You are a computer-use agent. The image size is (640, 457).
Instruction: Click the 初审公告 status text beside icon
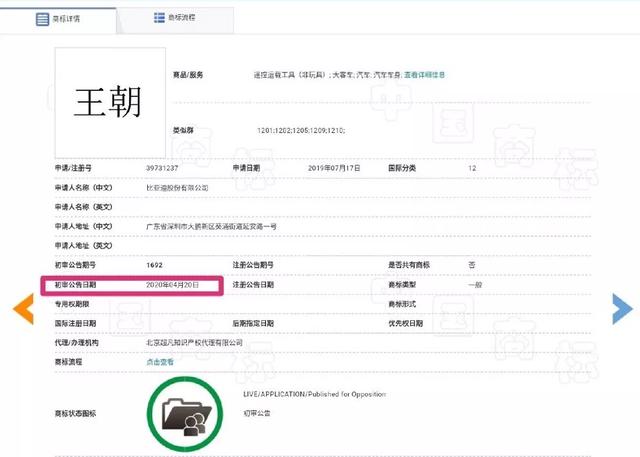(x=257, y=413)
